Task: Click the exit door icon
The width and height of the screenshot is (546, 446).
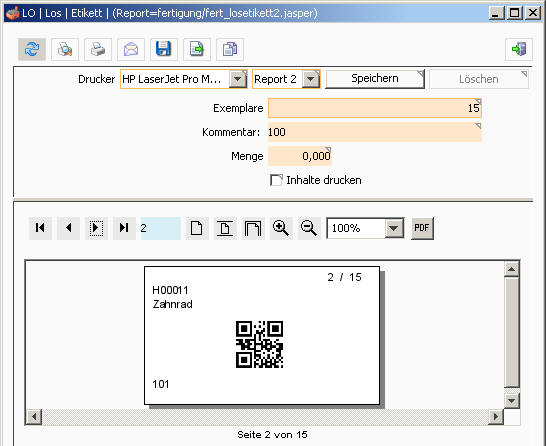Action: point(519,49)
